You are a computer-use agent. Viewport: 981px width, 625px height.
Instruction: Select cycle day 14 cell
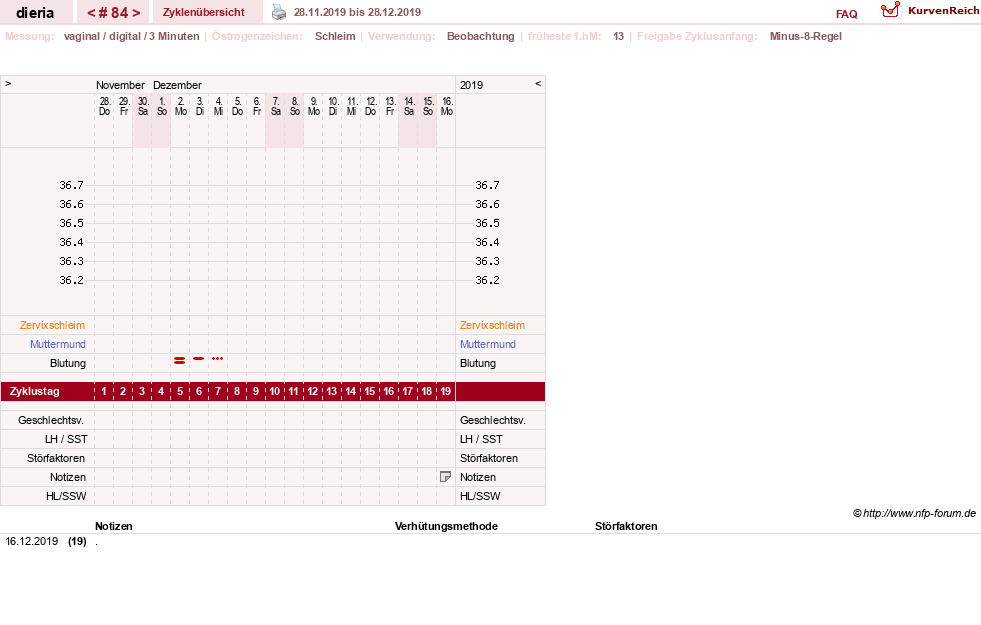(x=350, y=391)
